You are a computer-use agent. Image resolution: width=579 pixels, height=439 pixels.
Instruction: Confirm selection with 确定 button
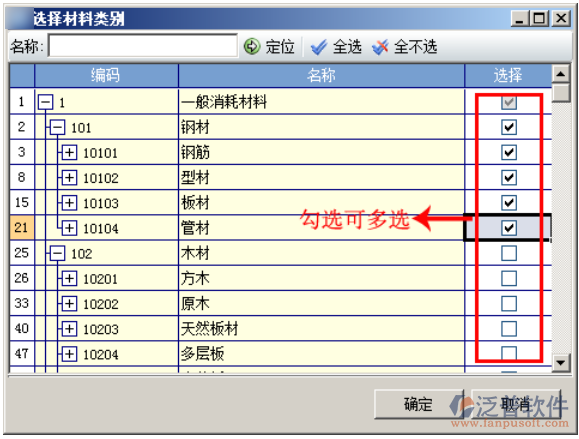pyautogui.click(x=418, y=404)
